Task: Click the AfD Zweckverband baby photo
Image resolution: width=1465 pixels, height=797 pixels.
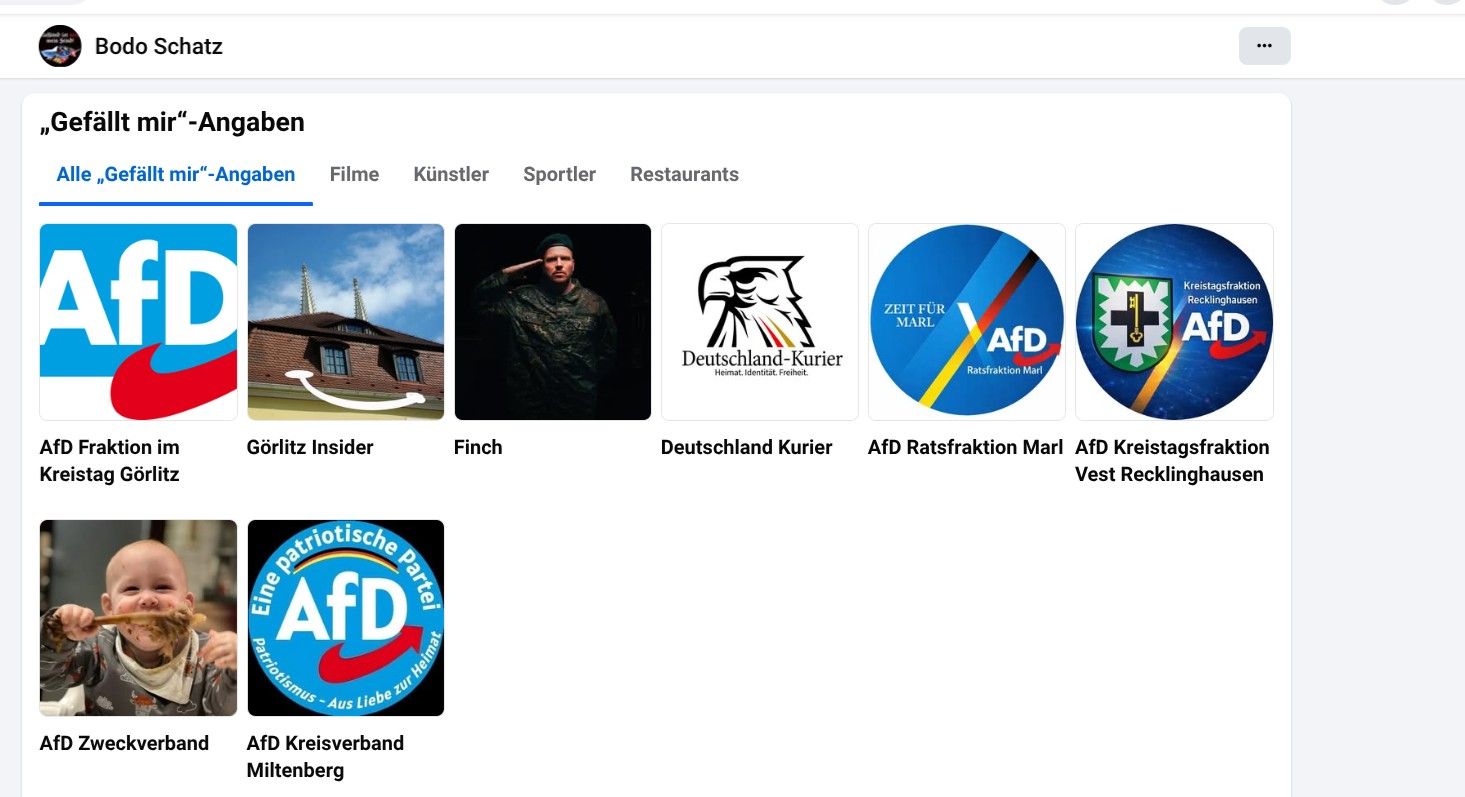Action: click(138, 618)
